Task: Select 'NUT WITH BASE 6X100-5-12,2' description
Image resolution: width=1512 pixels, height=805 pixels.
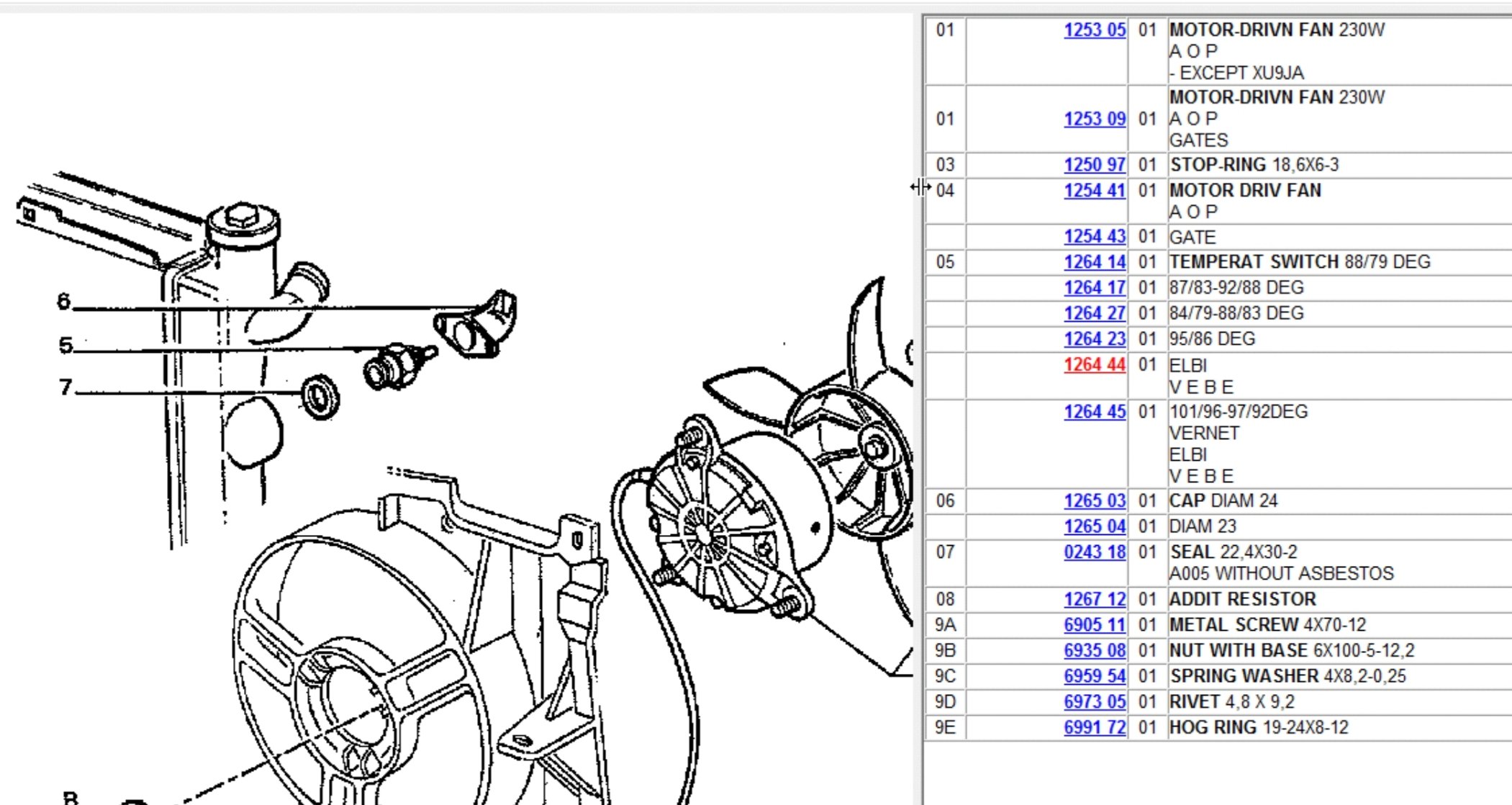Action: (x=1292, y=651)
